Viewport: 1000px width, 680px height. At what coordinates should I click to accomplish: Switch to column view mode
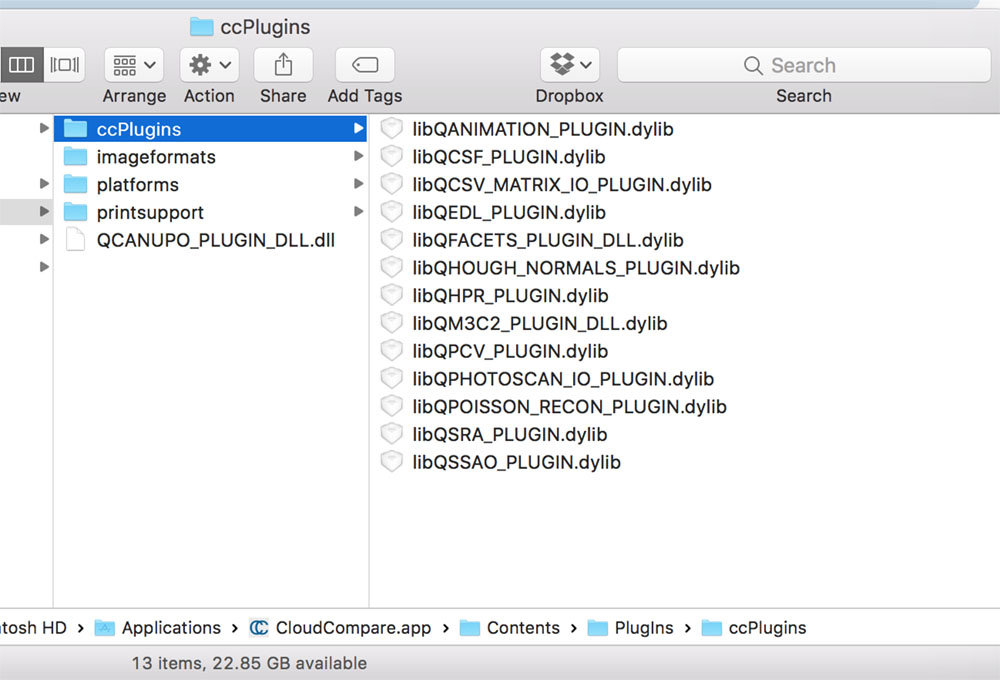(21, 66)
